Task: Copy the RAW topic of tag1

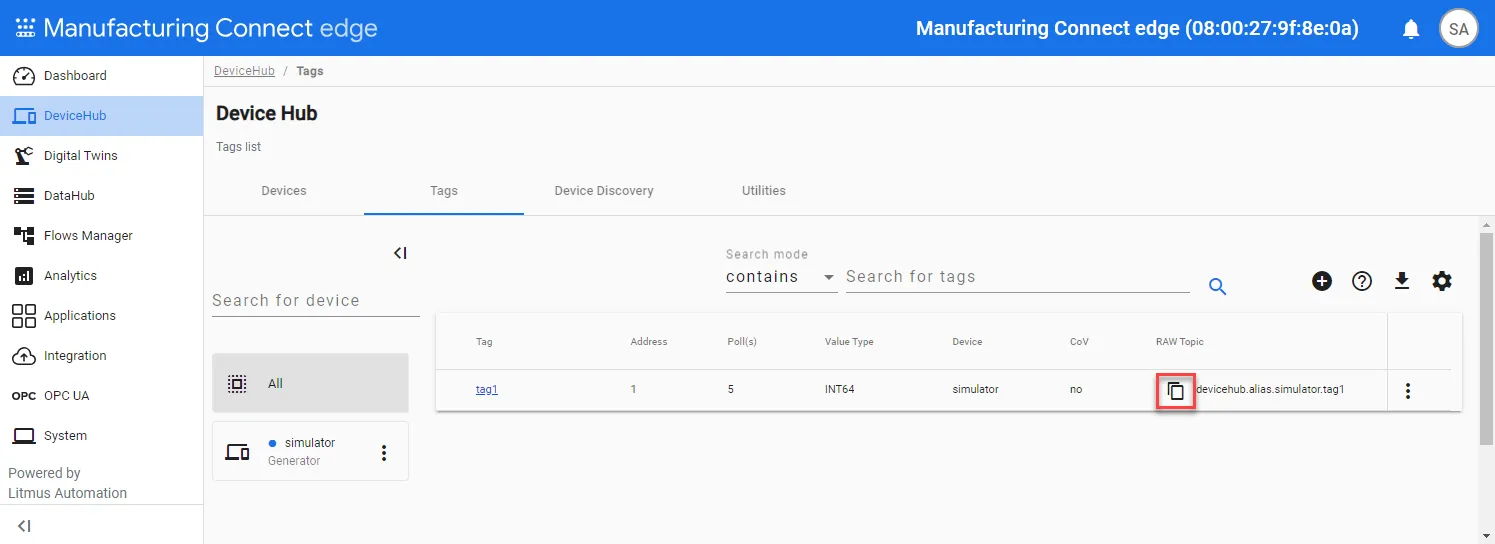Action: (1176, 391)
